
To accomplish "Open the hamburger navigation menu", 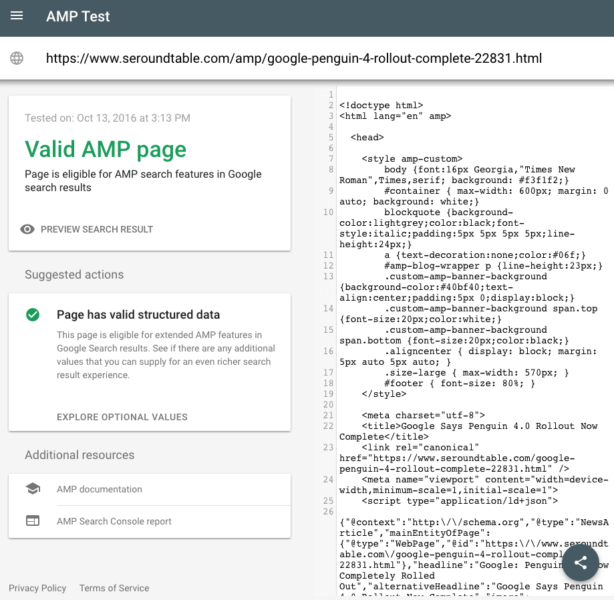I will point(17,17).
